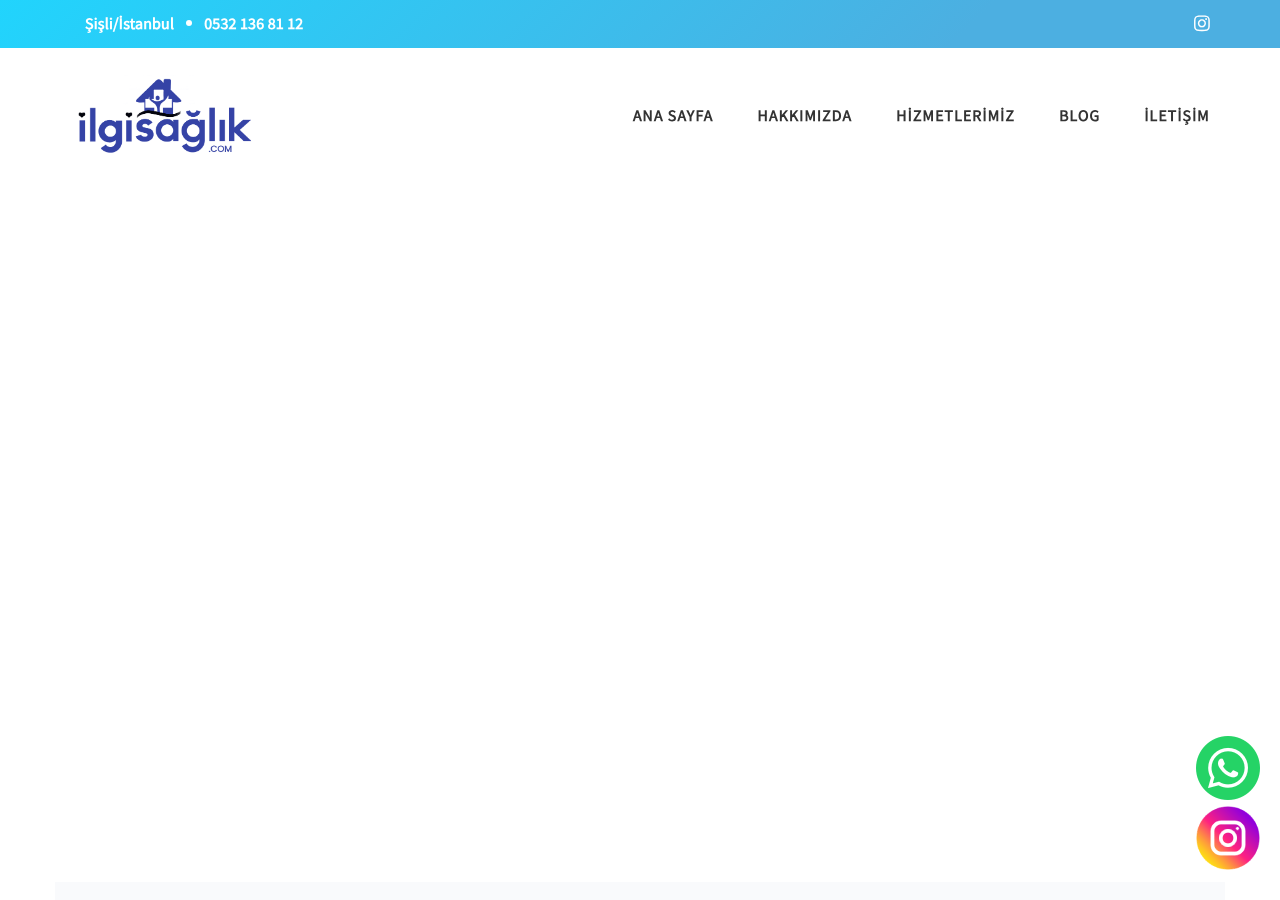
Task: Open the Instagram icon in the top bar
Action: (1202, 23)
